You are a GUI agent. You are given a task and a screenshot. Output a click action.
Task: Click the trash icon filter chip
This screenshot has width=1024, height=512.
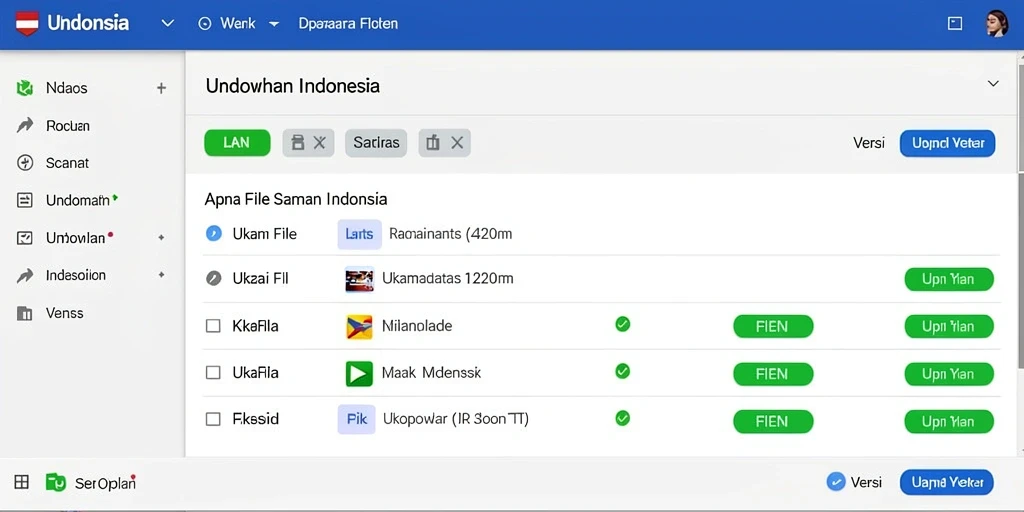(x=433, y=143)
